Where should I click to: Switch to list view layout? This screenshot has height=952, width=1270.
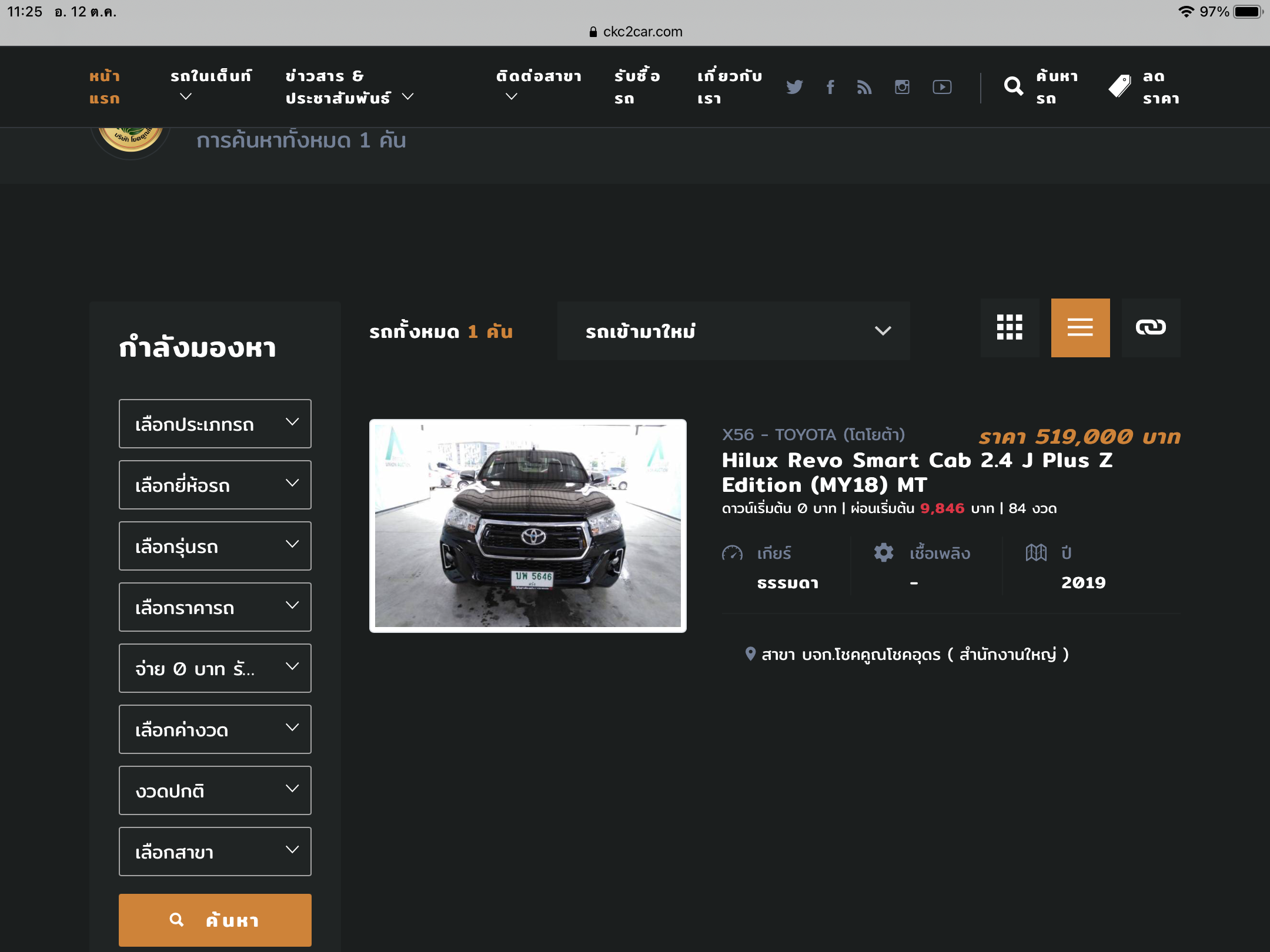point(1080,327)
